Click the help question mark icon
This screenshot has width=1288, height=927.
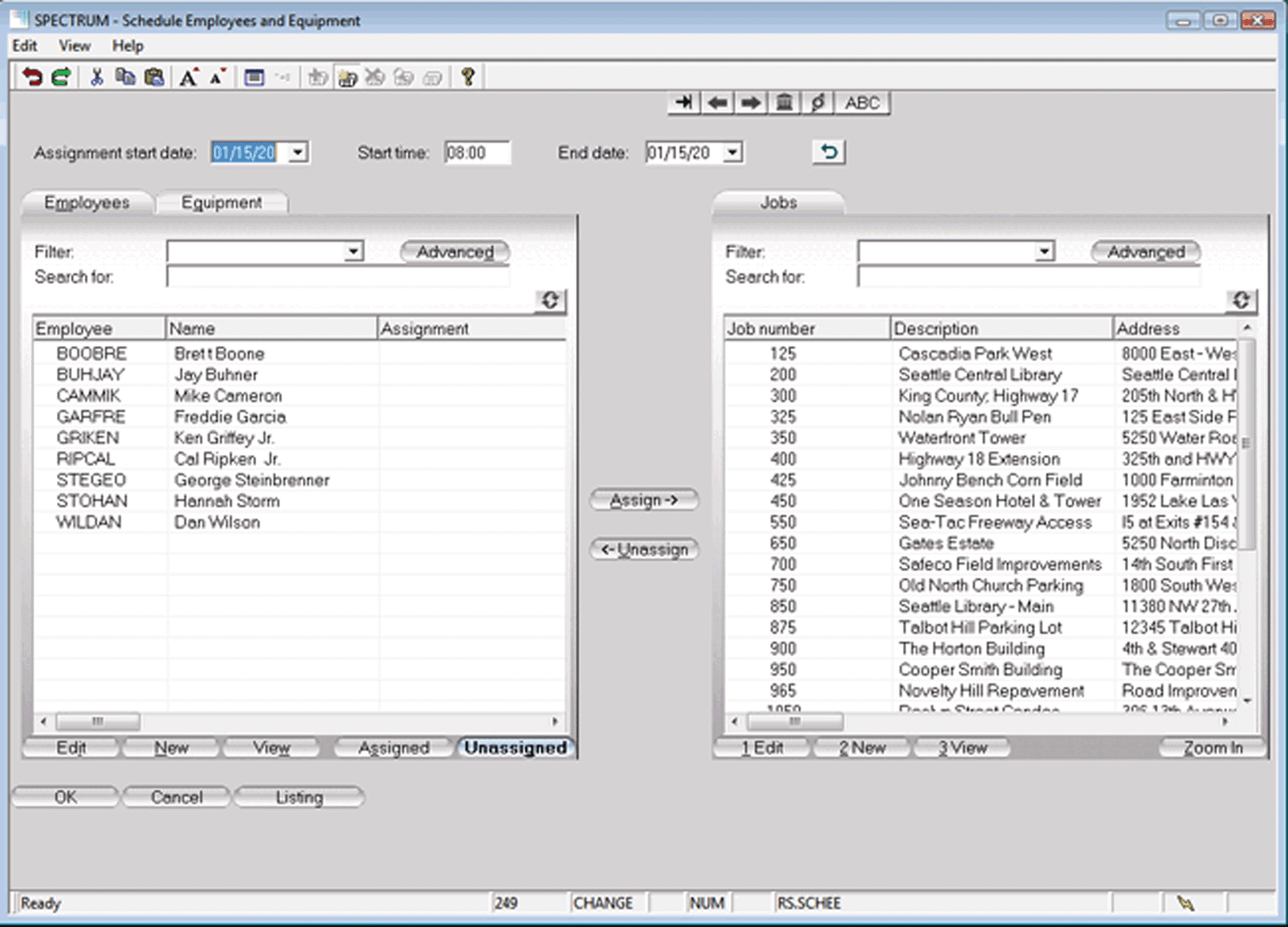(468, 77)
